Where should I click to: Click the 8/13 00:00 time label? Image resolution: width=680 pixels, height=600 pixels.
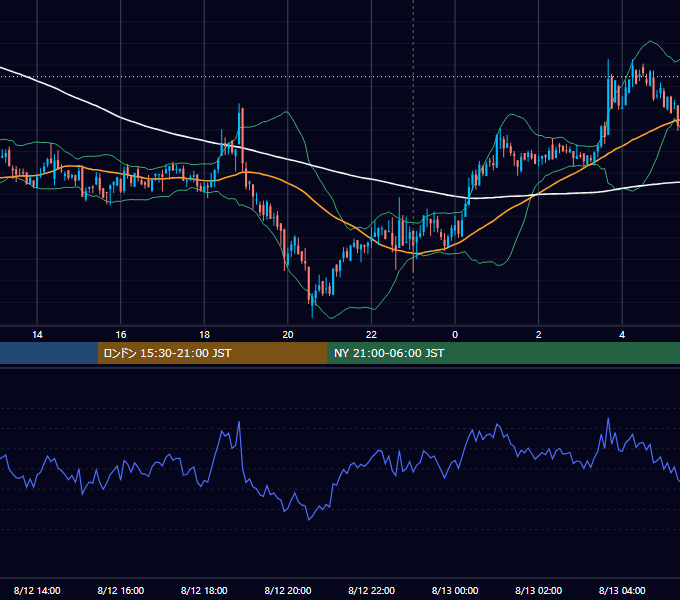point(455,590)
